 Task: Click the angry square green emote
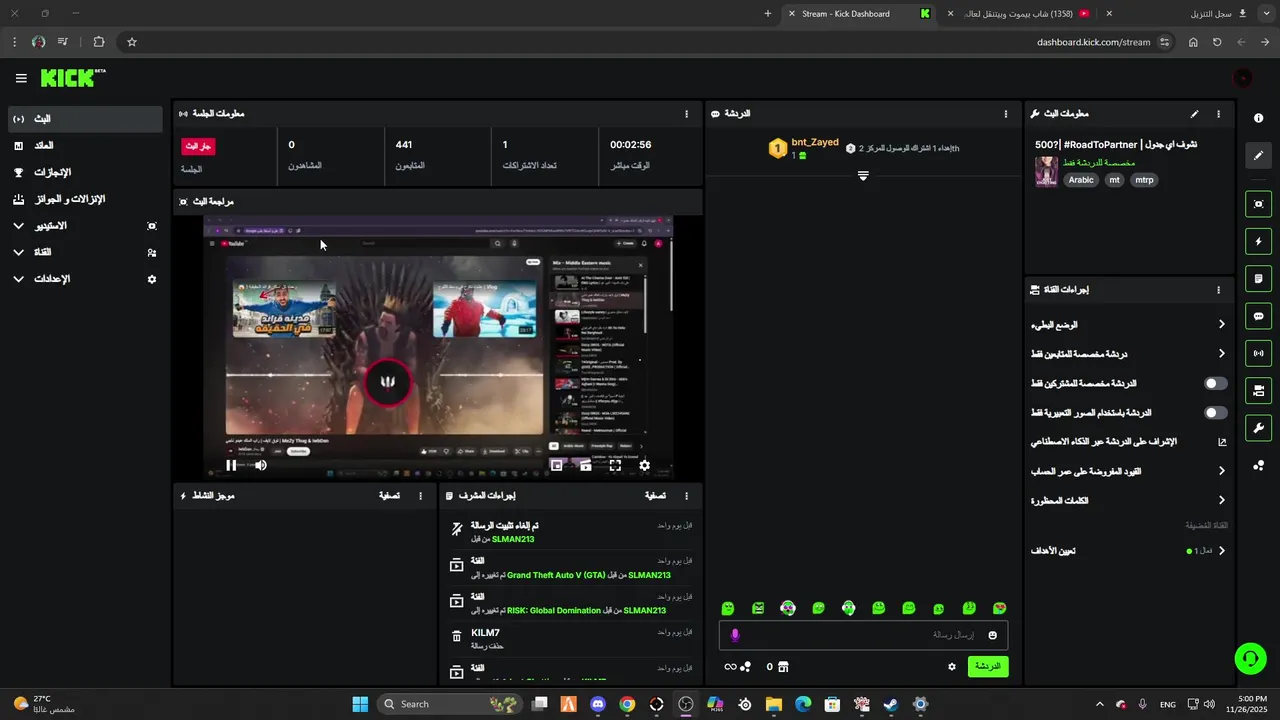click(x=758, y=608)
